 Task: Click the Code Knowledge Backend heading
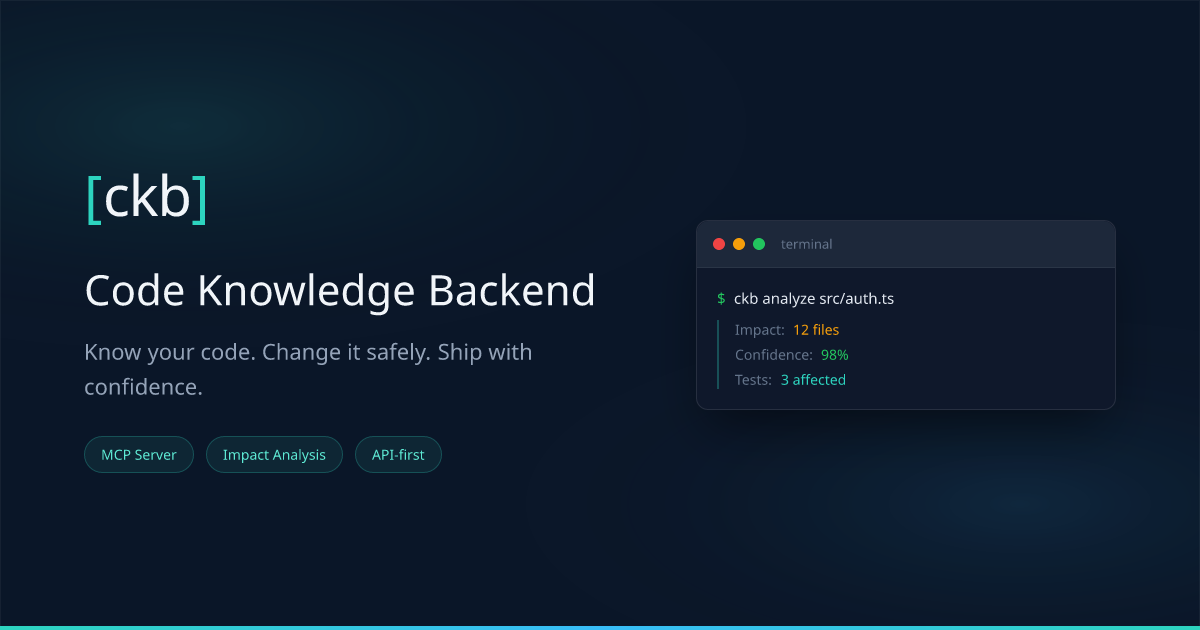click(x=340, y=290)
